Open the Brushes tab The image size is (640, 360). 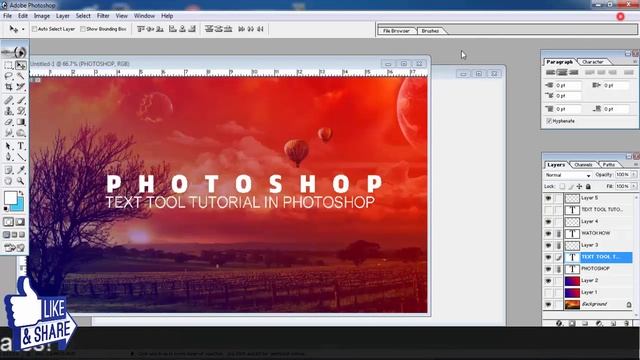click(x=430, y=31)
